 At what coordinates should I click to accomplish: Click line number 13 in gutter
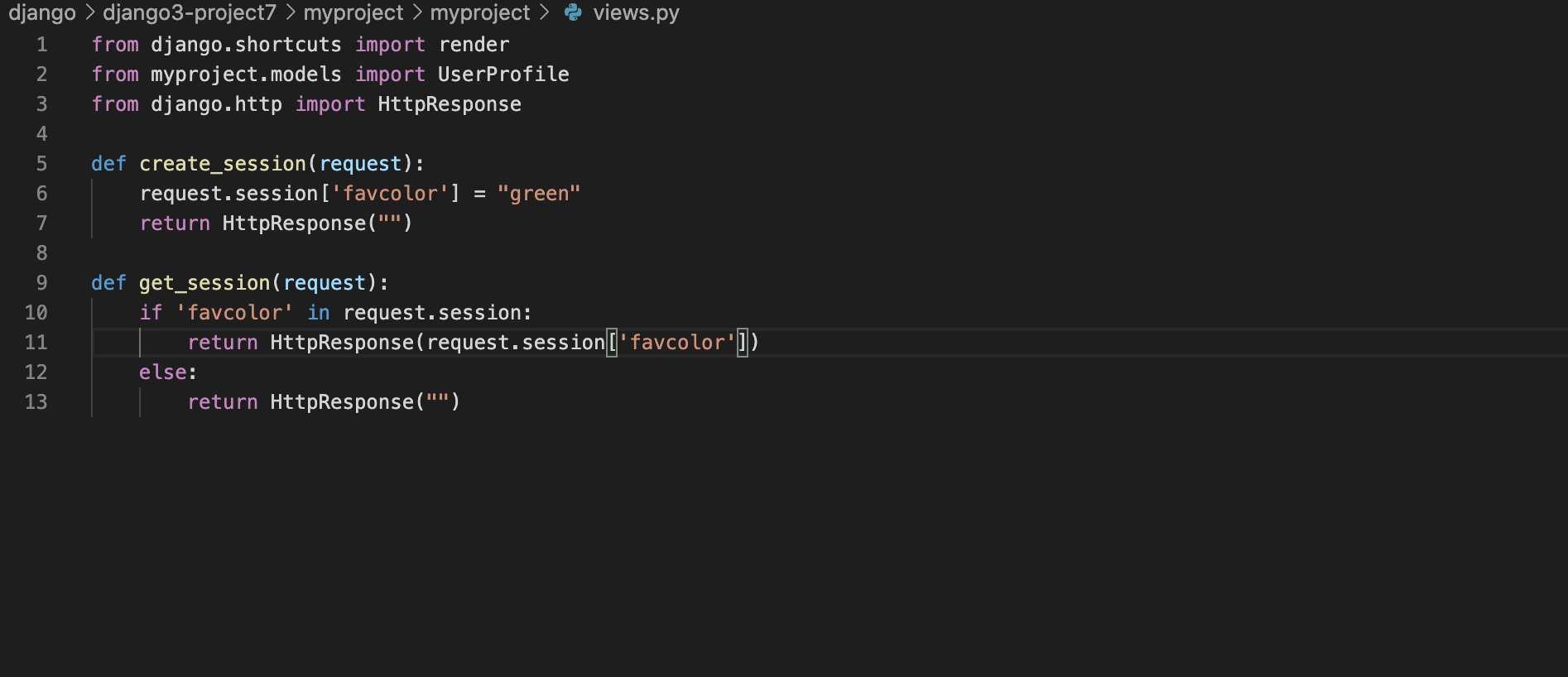[x=36, y=401]
